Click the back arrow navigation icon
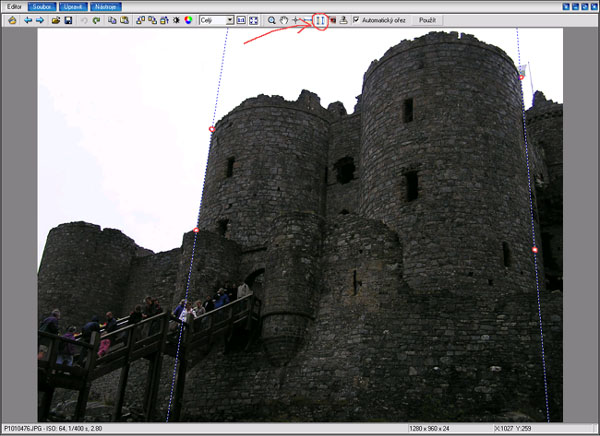Image resolution: width=600 pixels, height=436 pixels. tap(28, 20)
